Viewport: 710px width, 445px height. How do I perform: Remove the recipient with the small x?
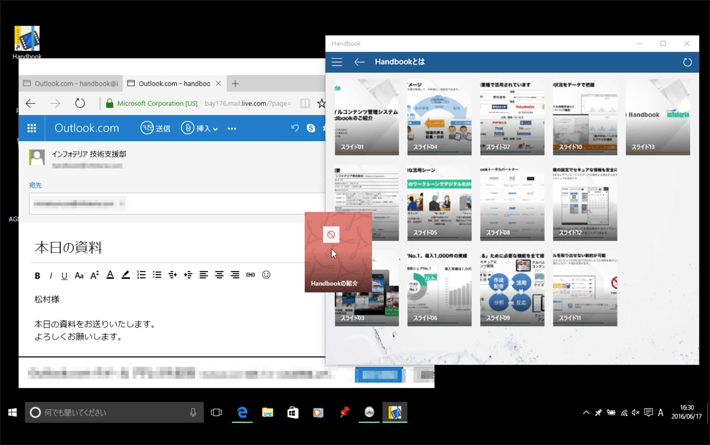tap(121, 204)
